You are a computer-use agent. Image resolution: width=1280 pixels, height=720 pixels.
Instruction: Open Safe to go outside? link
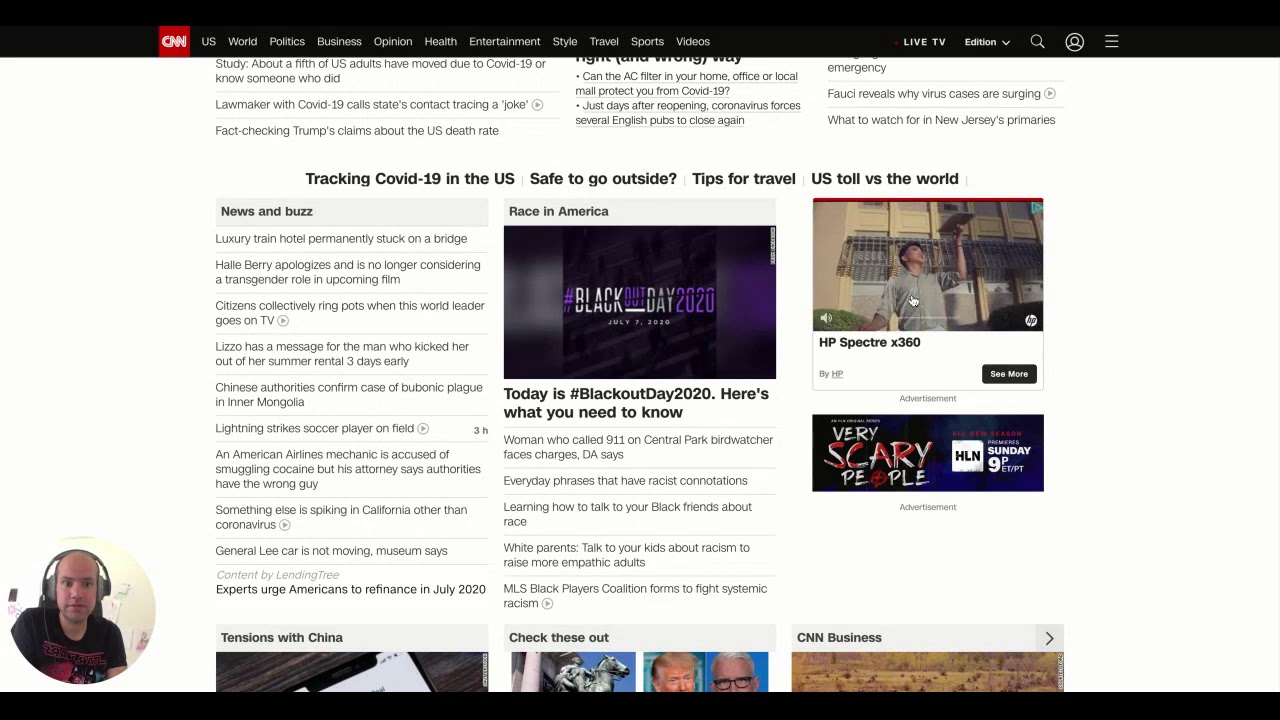click(603, 179)
